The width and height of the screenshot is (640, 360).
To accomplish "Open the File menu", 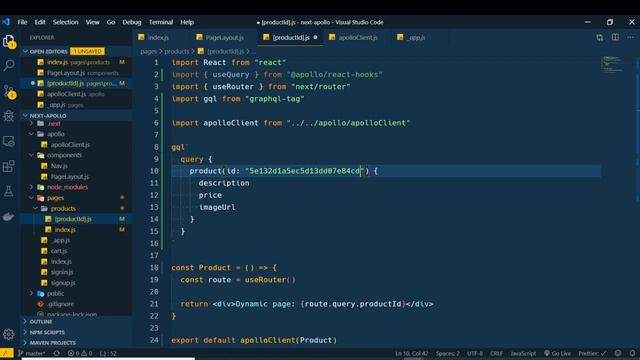I will click(22, 22).
